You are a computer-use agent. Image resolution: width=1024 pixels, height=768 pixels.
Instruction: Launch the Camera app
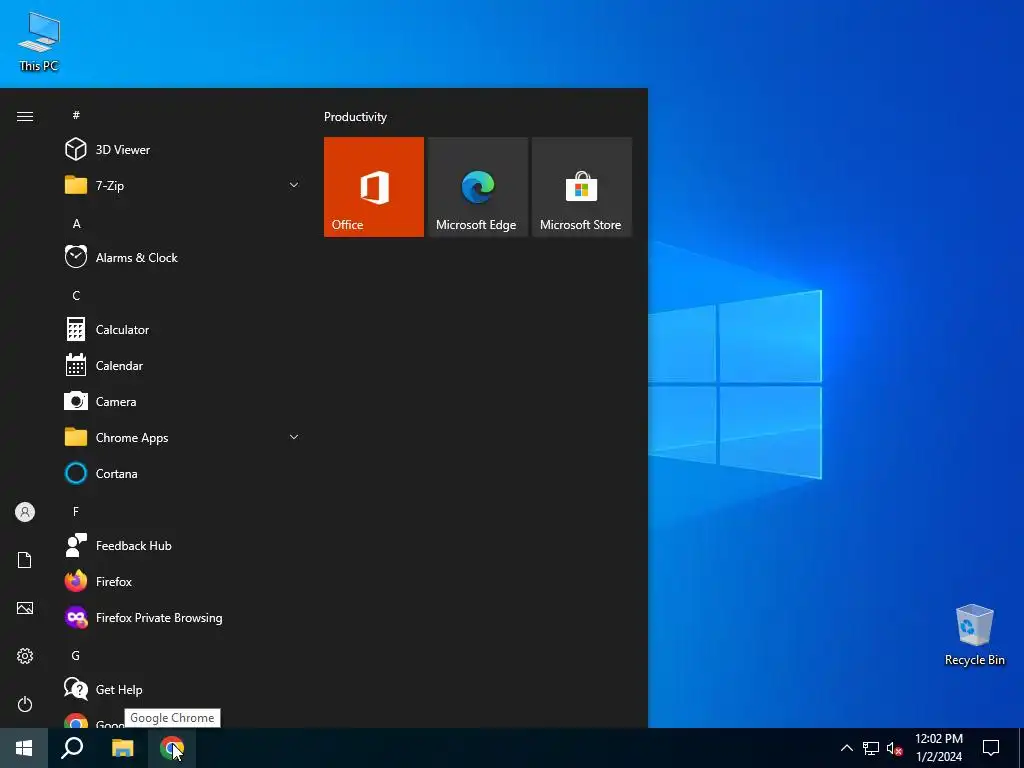[183, 402]
